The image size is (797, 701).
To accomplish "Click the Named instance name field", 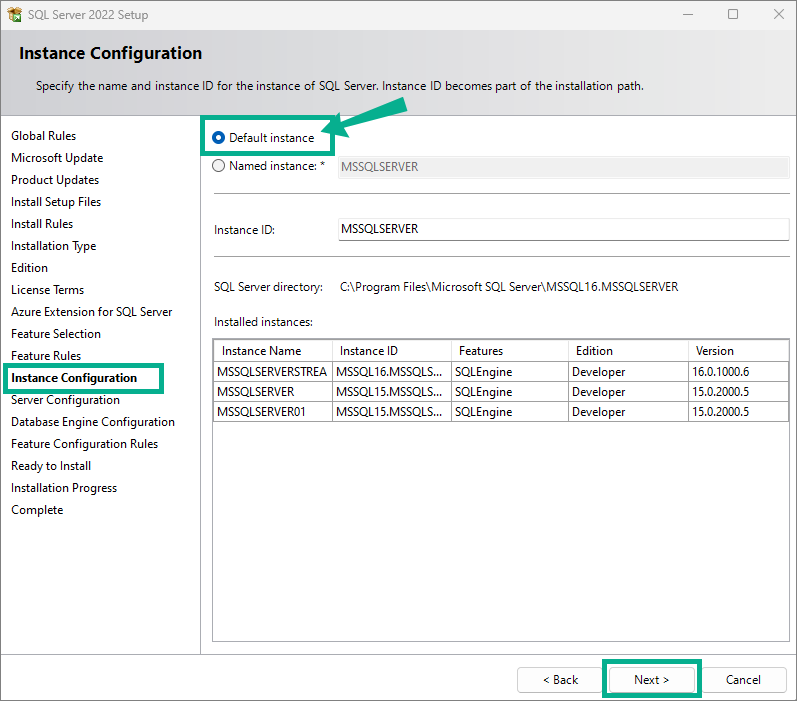I will pyautogui.click(x=563, y=167).
